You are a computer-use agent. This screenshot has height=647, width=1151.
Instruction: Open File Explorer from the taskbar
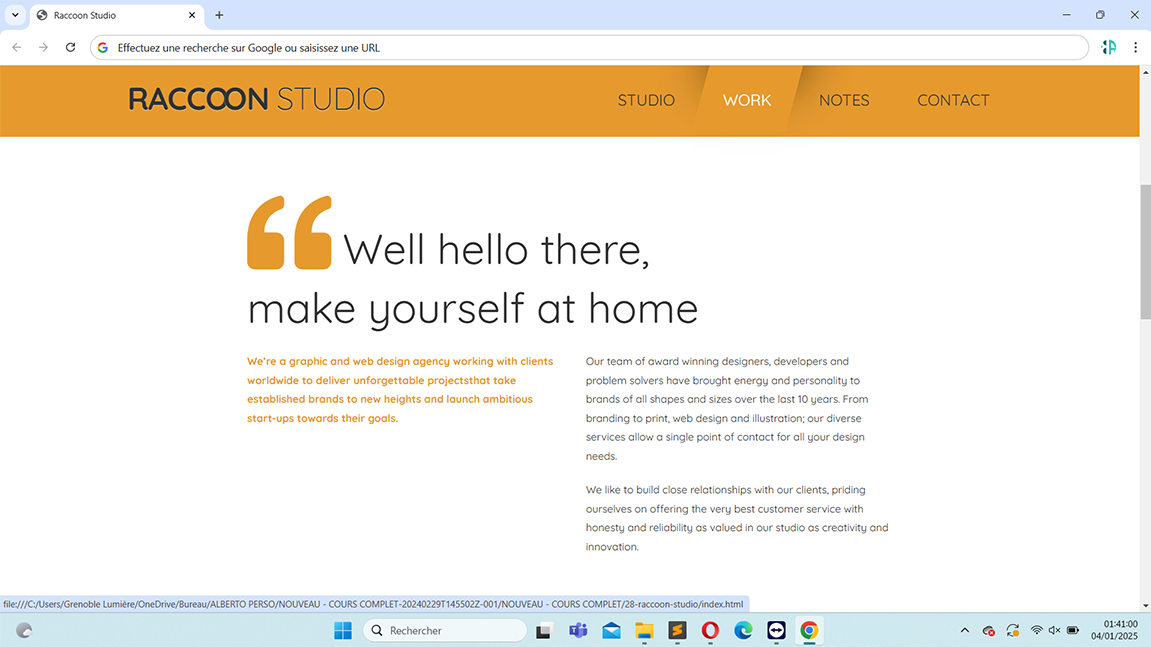coord(644,630)
